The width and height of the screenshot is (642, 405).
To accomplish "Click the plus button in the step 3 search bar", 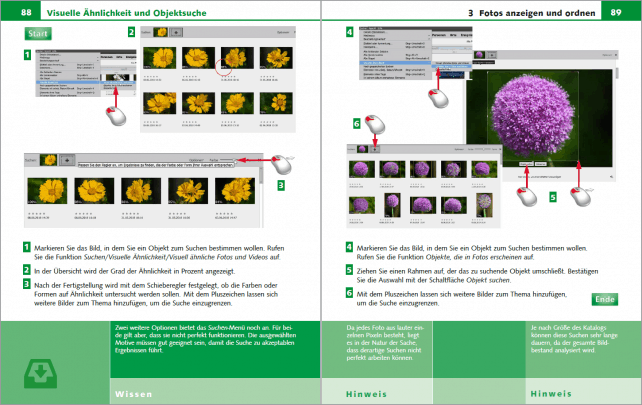I will point(67,160).
